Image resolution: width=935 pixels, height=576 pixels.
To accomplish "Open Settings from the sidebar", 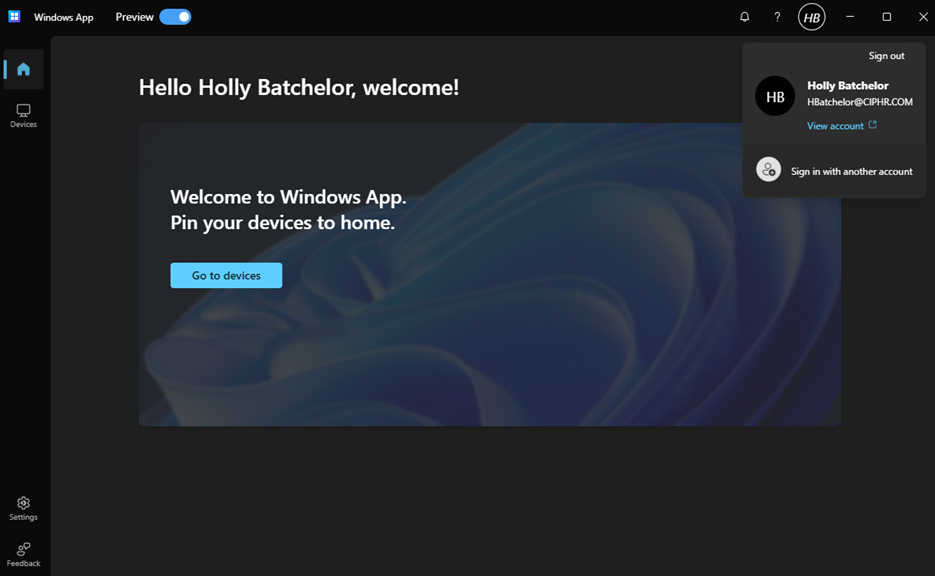I will click(x=23, y=509).
